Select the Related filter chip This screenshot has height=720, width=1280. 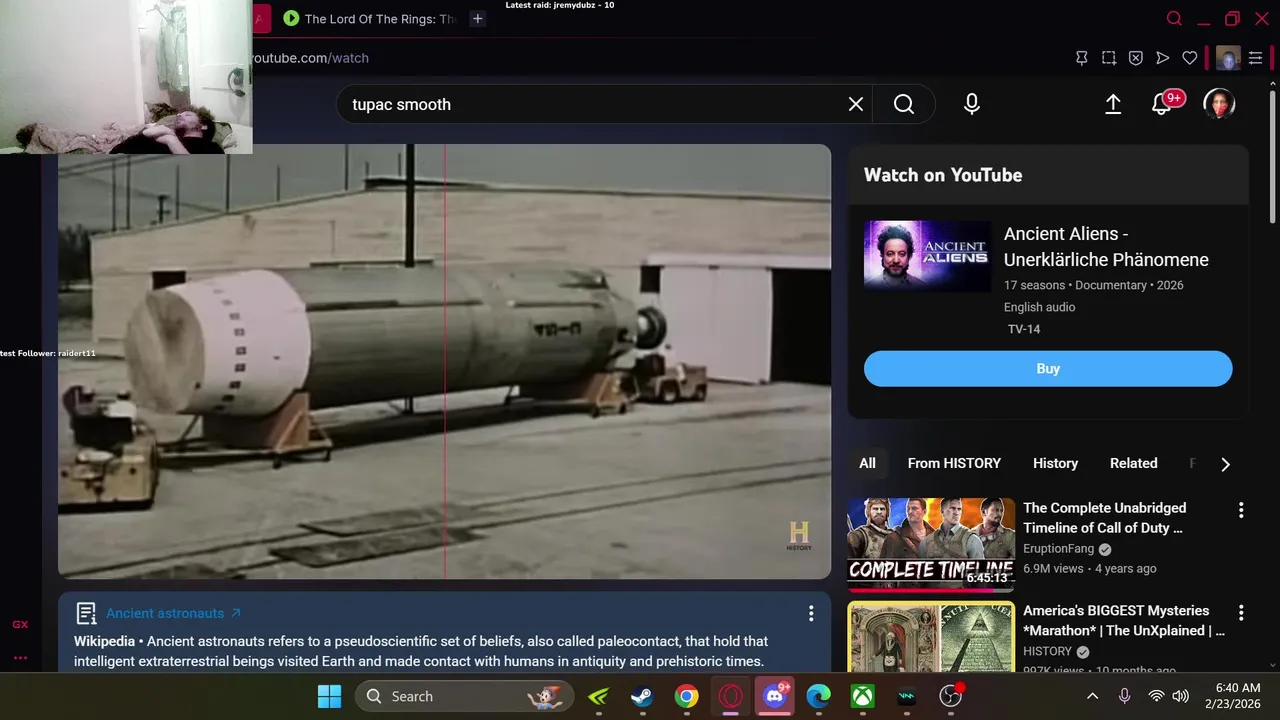click(x=1133, y=463)
